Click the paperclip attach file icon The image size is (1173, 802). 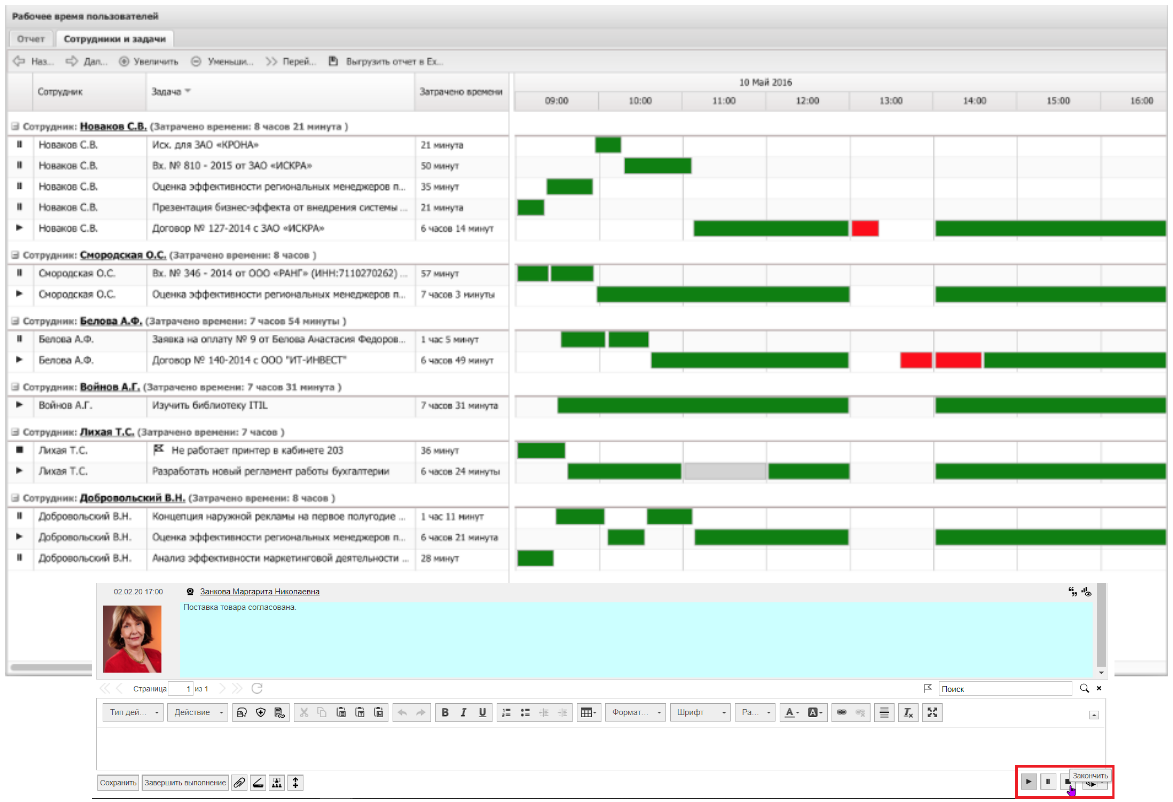[239, 783]
